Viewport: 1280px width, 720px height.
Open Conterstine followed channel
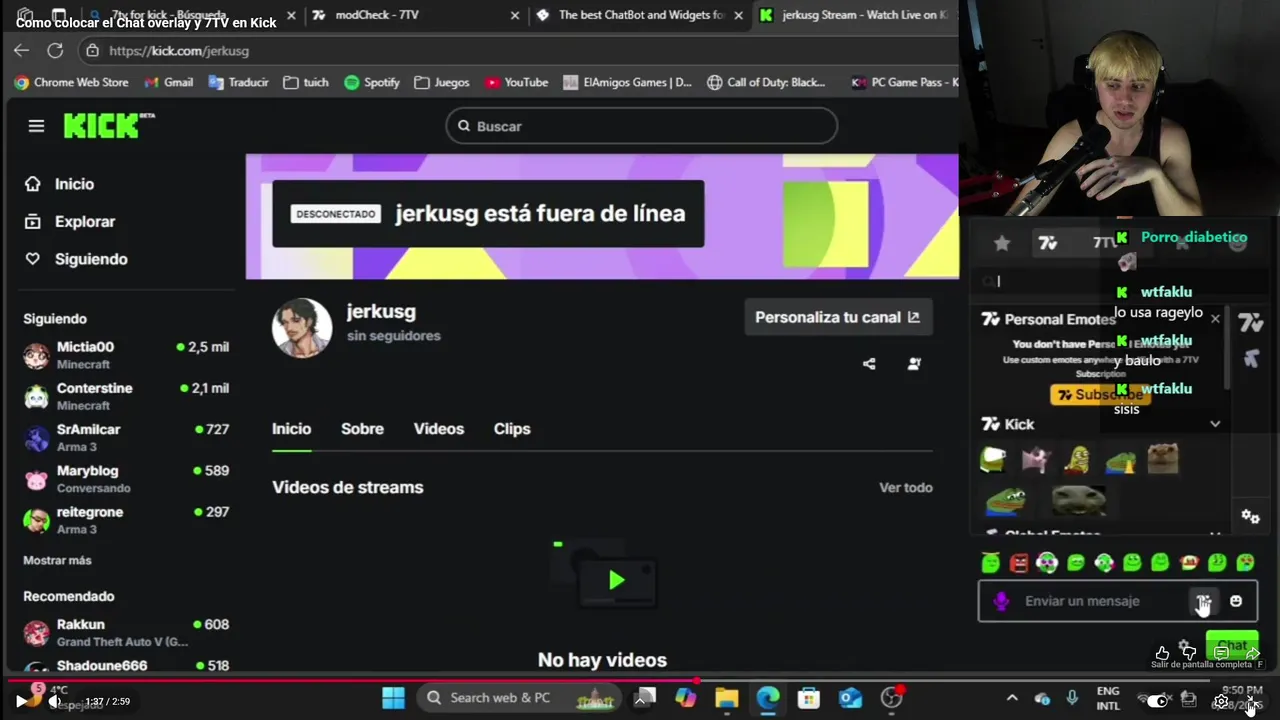(126, 396)
